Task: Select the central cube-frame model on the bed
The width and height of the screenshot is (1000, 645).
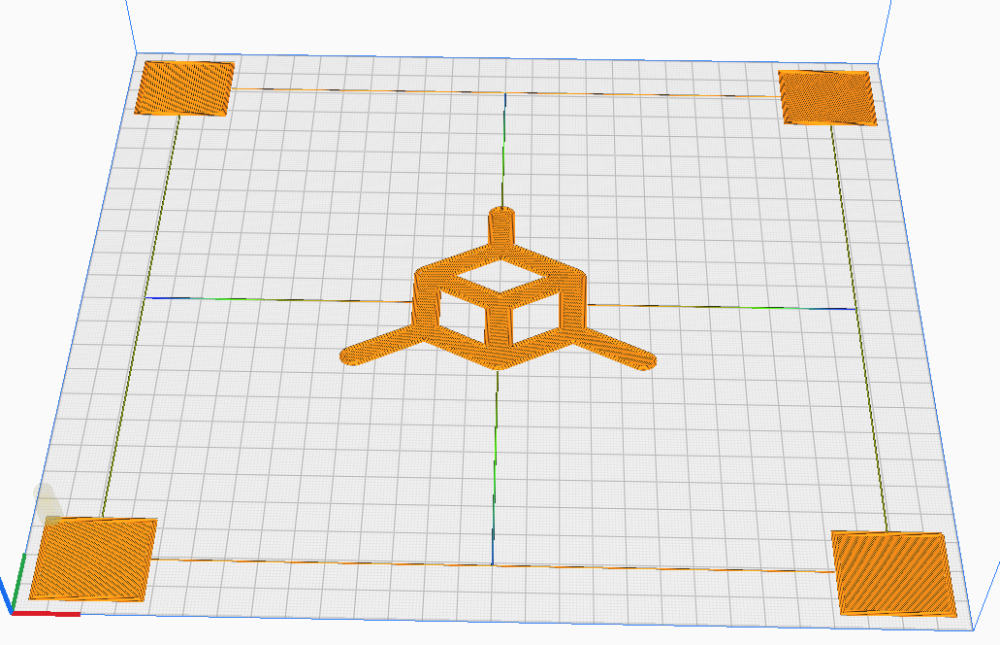Action: pos(498,290)
